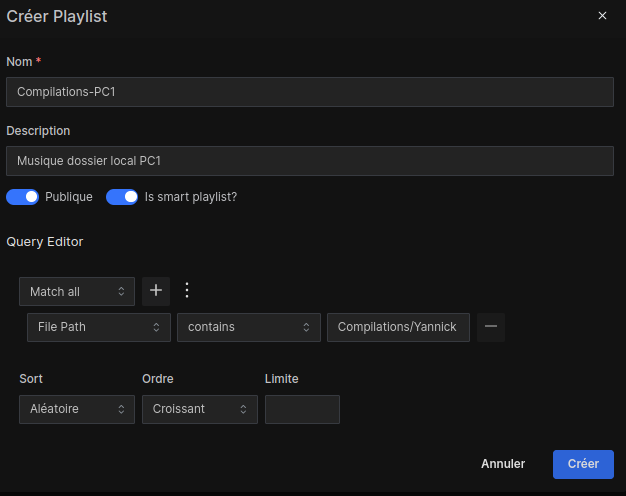The width and height of the screenshot is (626, 496).
Task: Close the Créer Playlist dialog
Action: [x=602, y=16]
